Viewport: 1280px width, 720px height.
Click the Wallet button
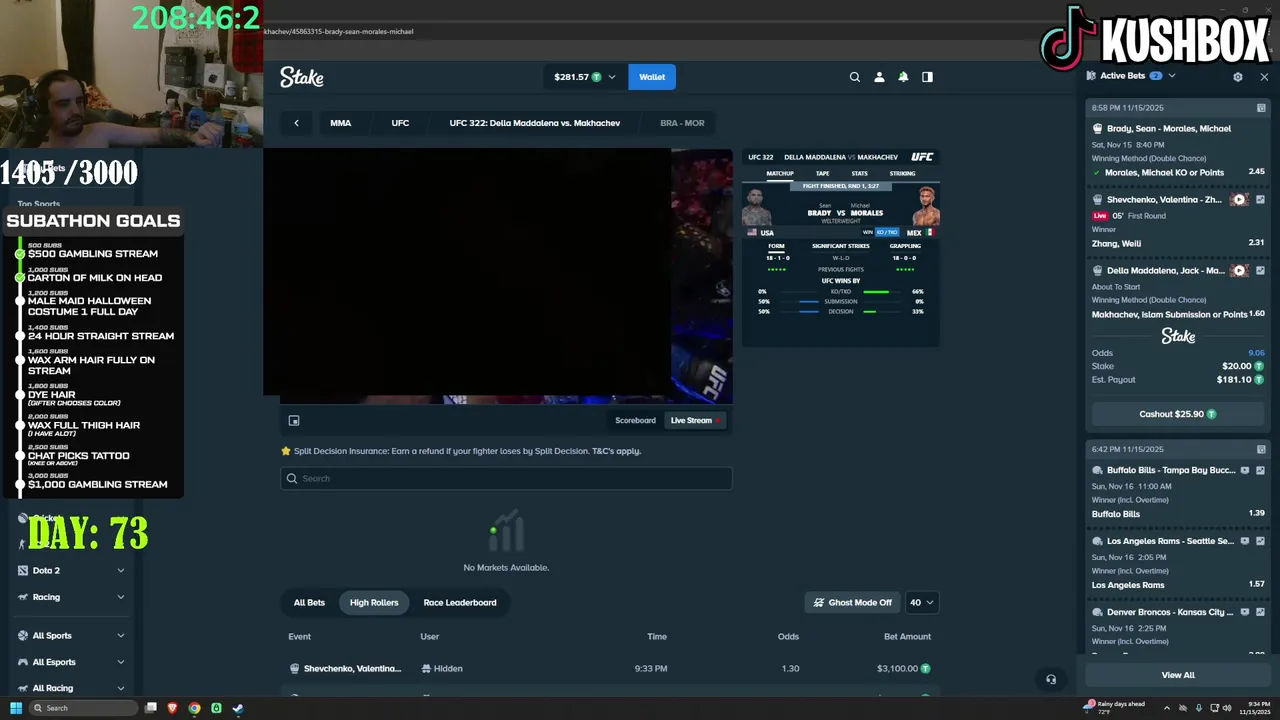(652, 77)
